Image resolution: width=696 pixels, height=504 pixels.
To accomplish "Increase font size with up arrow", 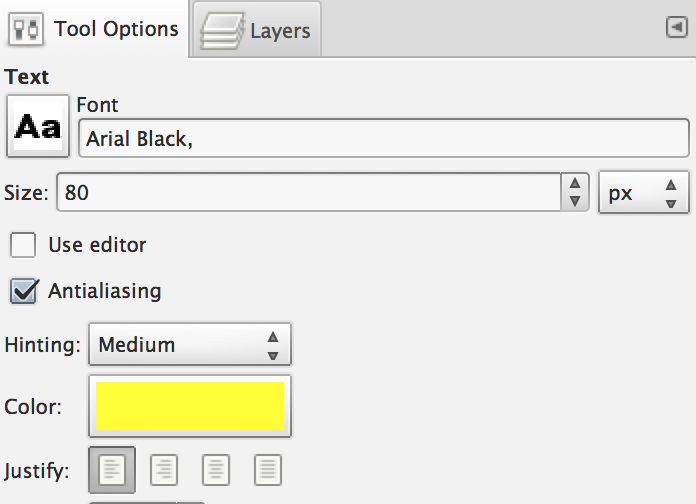I will point(575,183).
